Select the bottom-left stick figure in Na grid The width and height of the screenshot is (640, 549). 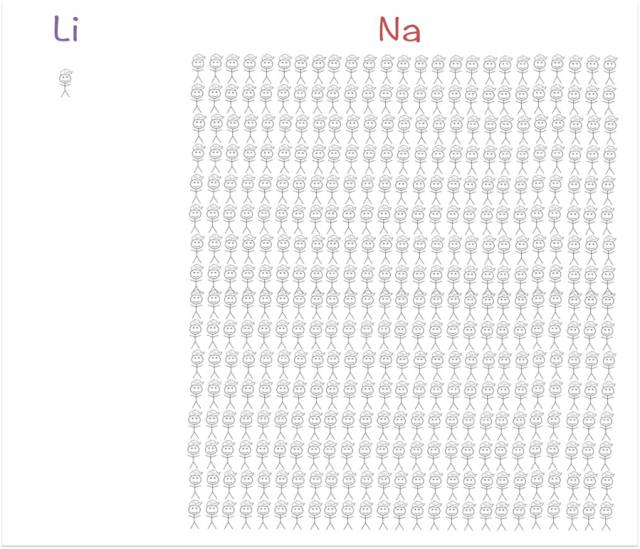coord(195,514)
